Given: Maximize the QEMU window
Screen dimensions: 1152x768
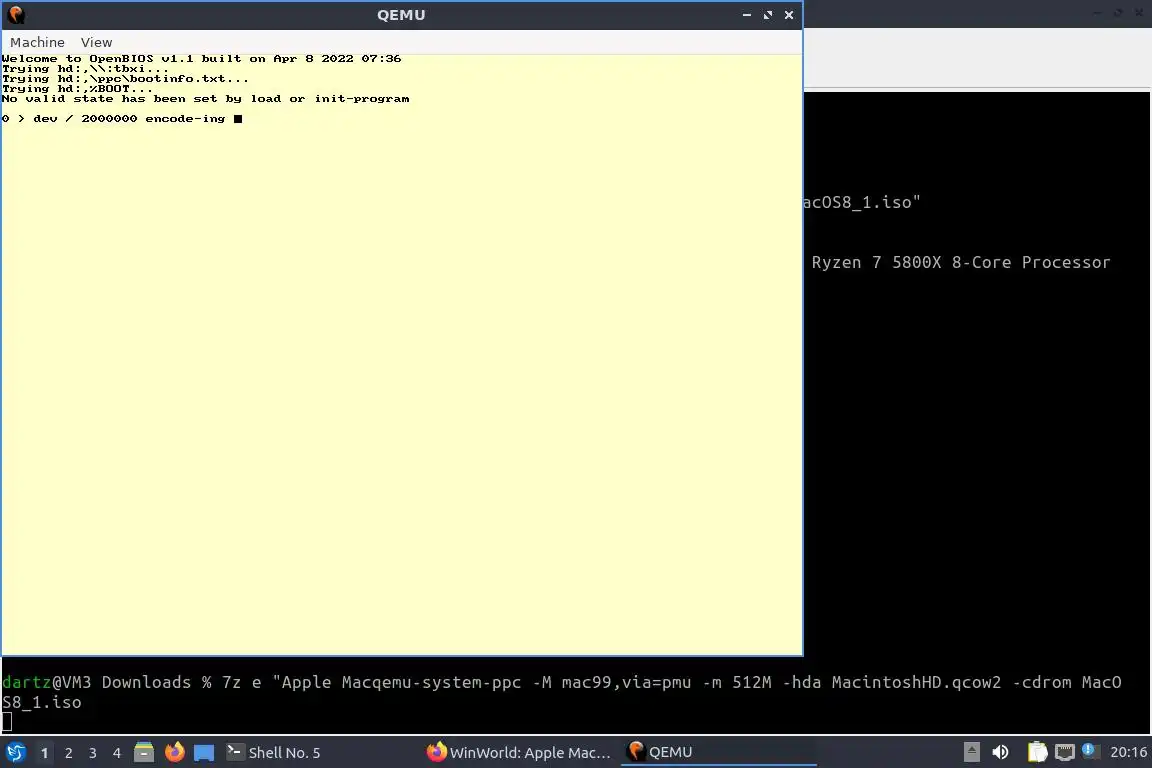Looking at the screenshot, I should 768,15.
